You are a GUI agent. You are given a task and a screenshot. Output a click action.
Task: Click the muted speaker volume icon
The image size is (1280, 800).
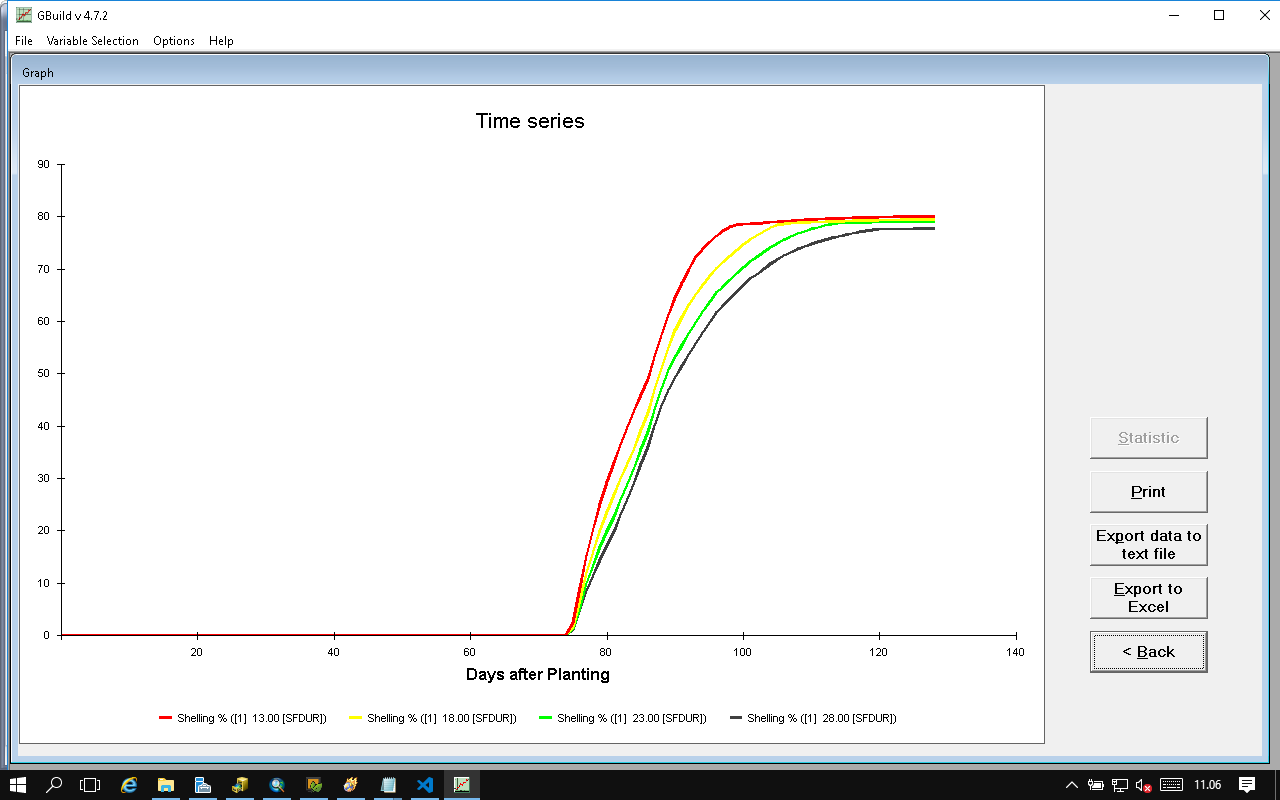(x=1143, y=785)
